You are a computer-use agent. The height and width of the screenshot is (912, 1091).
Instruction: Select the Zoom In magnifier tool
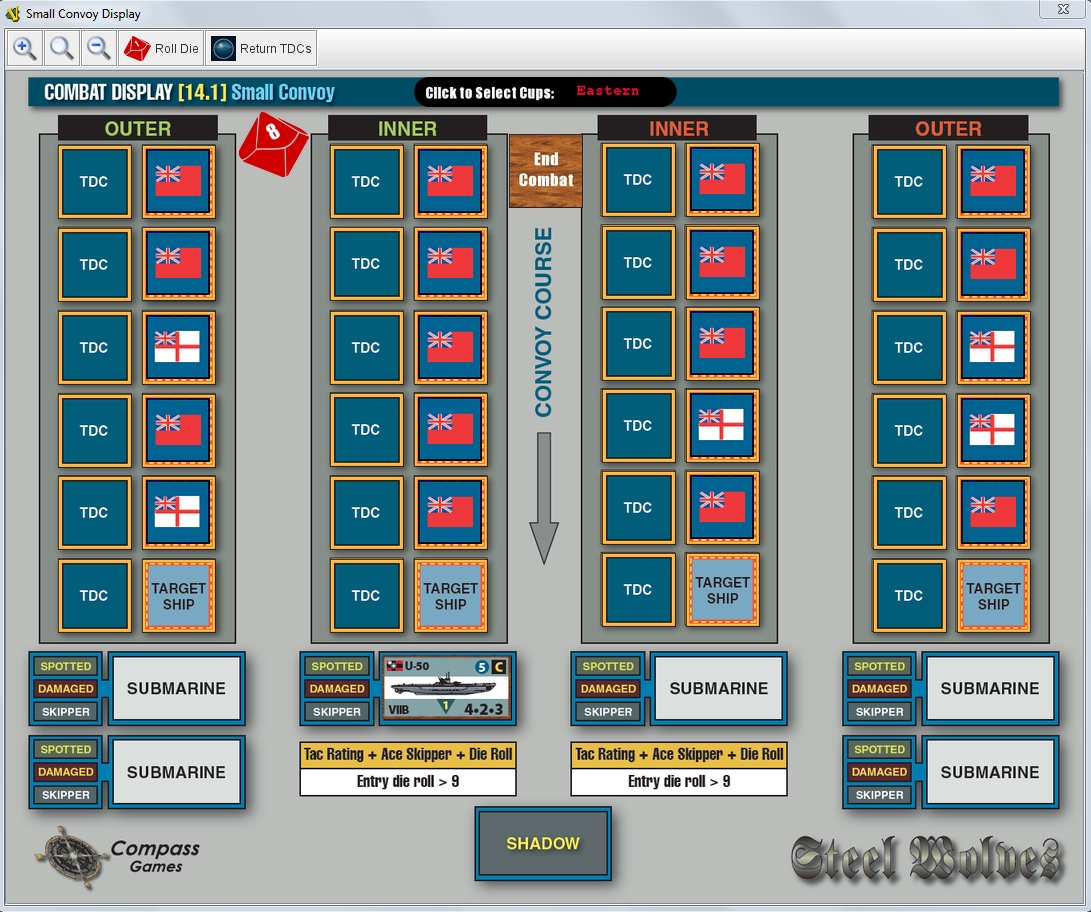coord(24,47)
